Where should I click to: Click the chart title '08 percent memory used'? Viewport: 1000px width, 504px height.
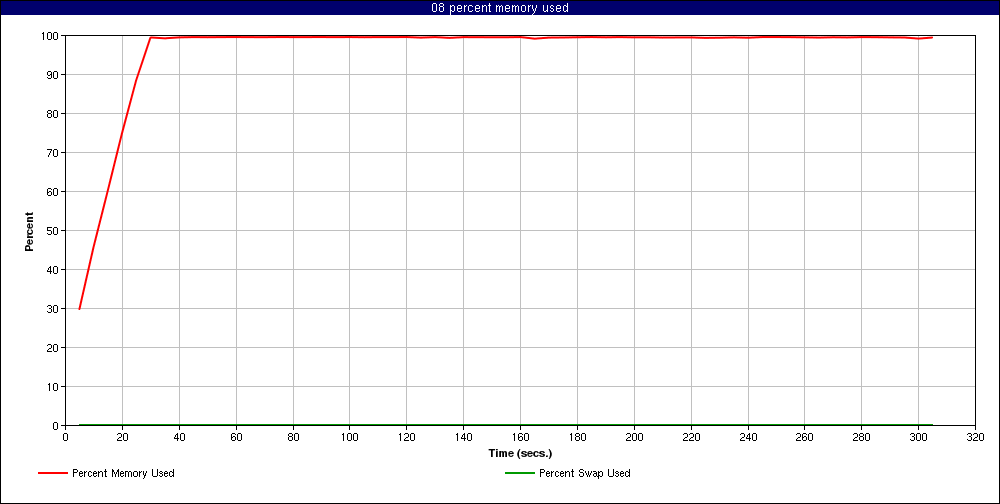[500, 8]
